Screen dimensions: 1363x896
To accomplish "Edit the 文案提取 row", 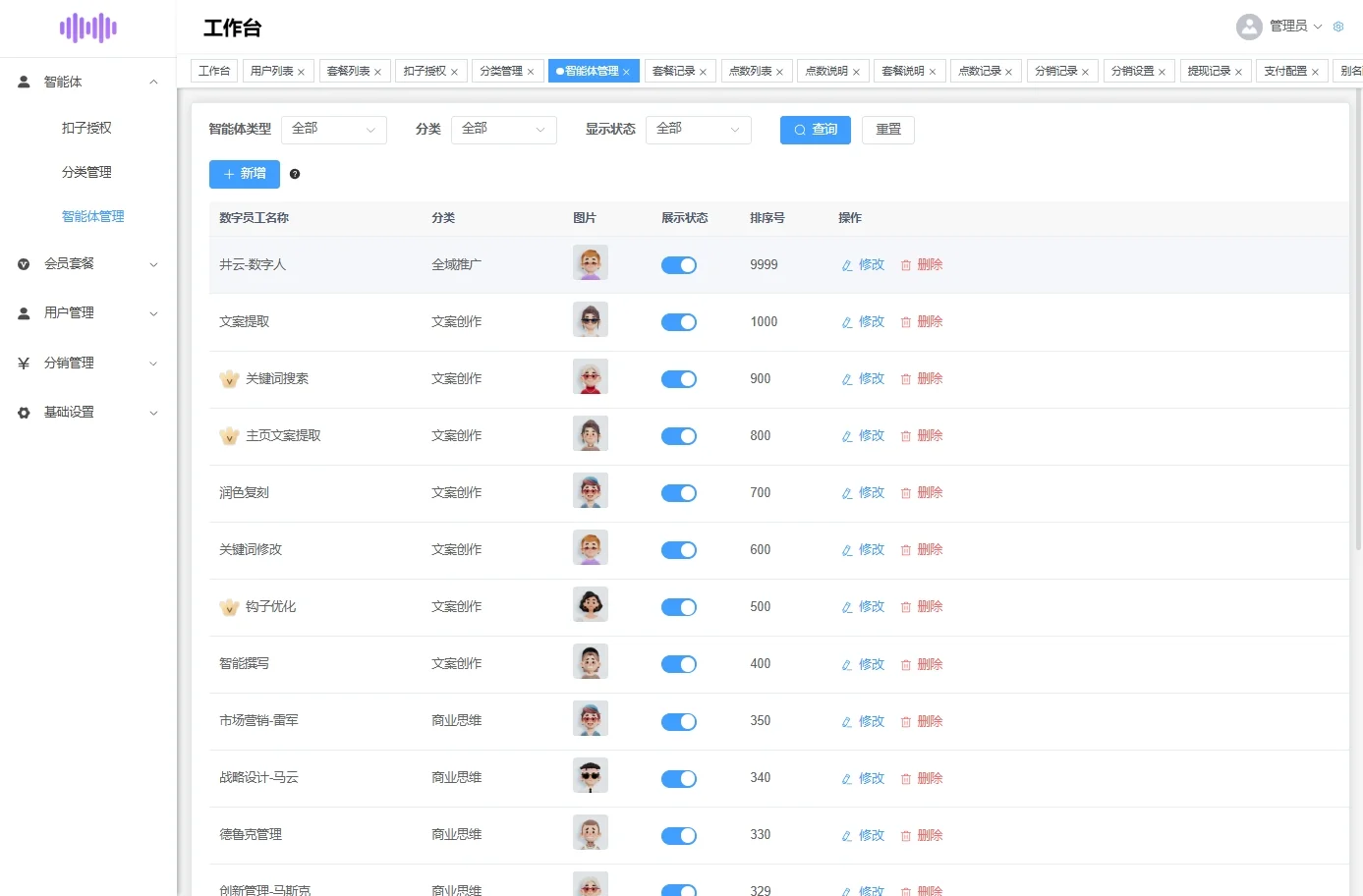I will (863, 322).
